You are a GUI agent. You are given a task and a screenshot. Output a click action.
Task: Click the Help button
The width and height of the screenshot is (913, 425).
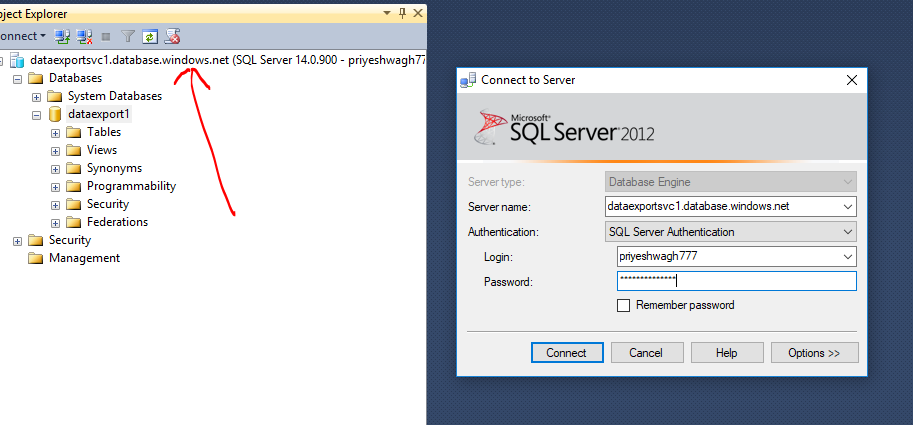click(x=727, y=353)
